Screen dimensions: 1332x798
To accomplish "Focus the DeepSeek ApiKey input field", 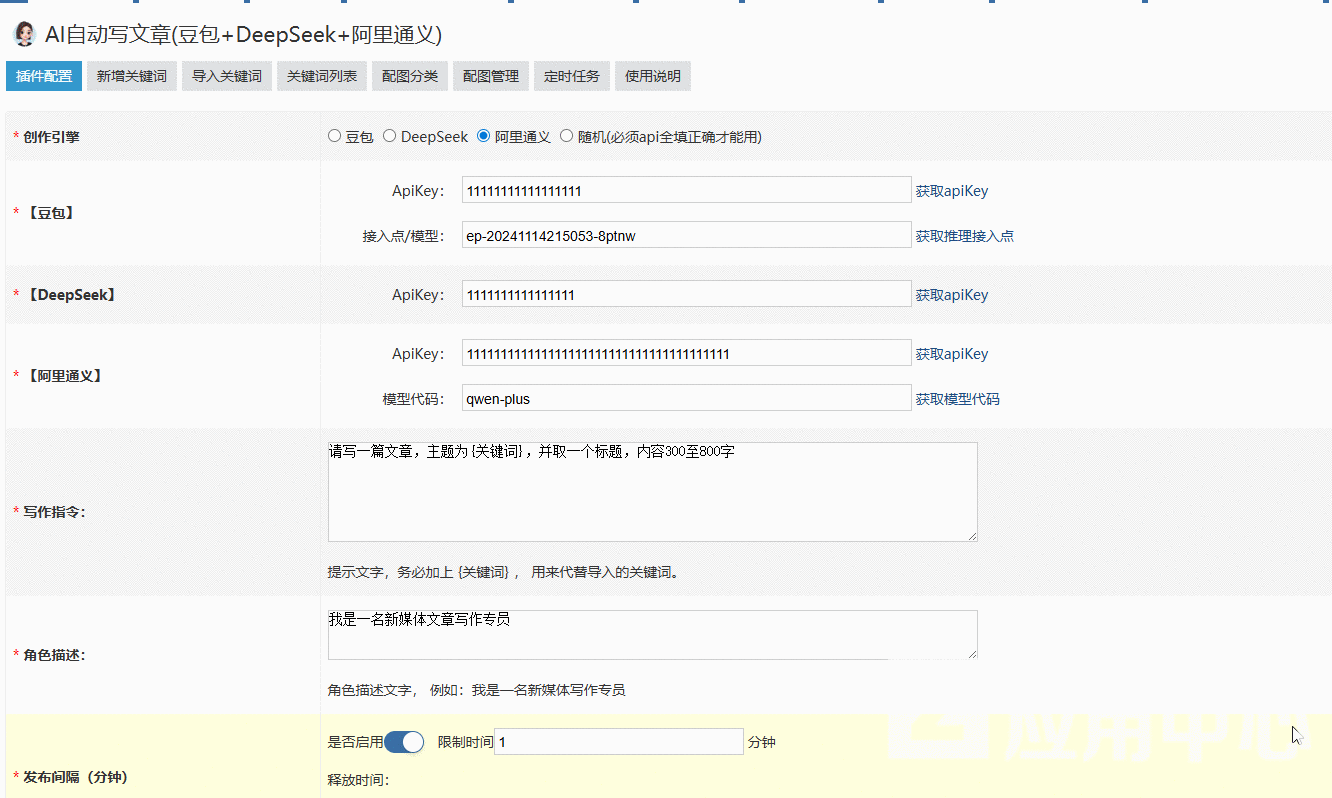I will (687, 294).
